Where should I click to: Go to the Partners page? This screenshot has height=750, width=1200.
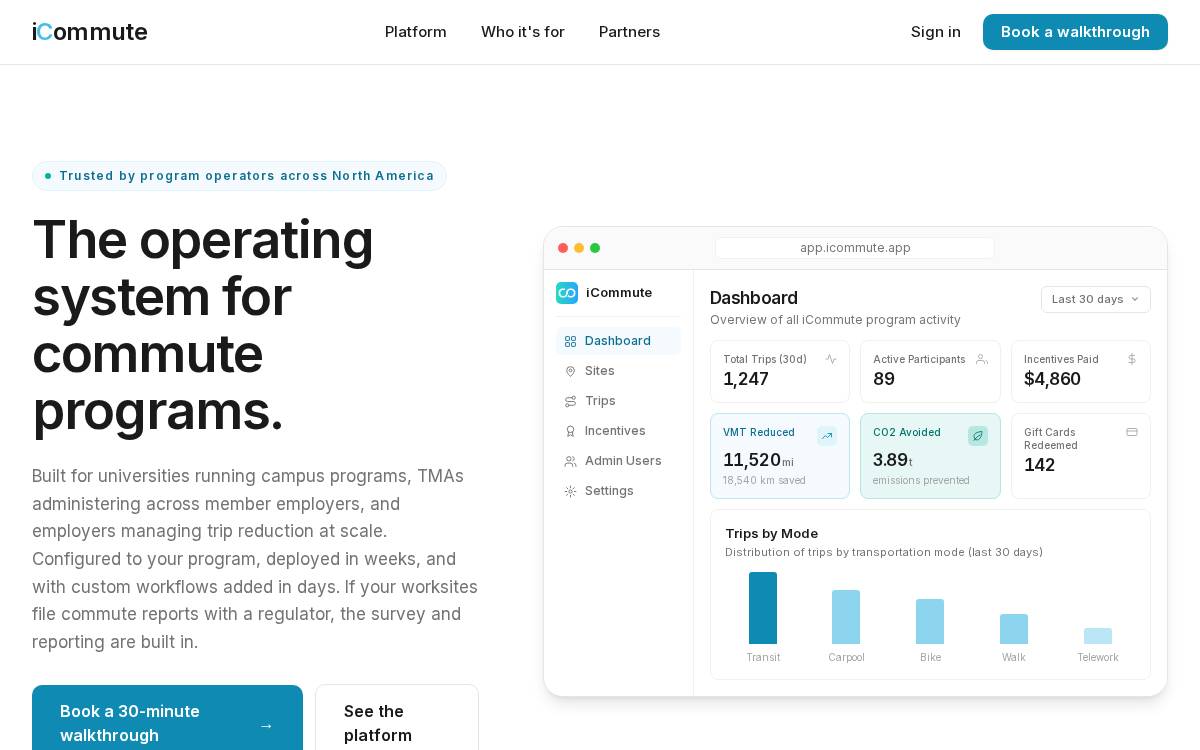point(629,32)
